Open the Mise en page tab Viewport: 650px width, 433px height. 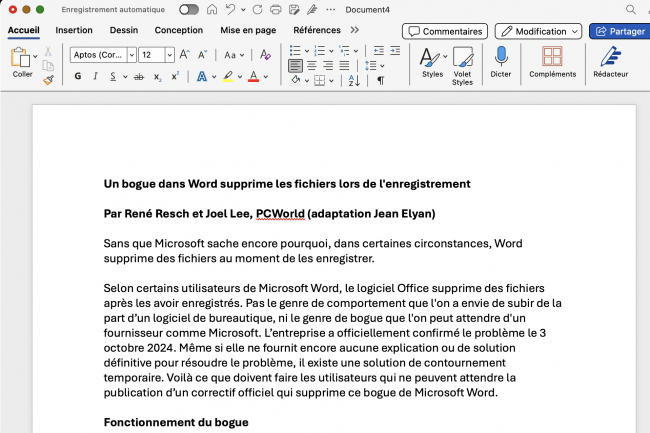tap(248, 30)
